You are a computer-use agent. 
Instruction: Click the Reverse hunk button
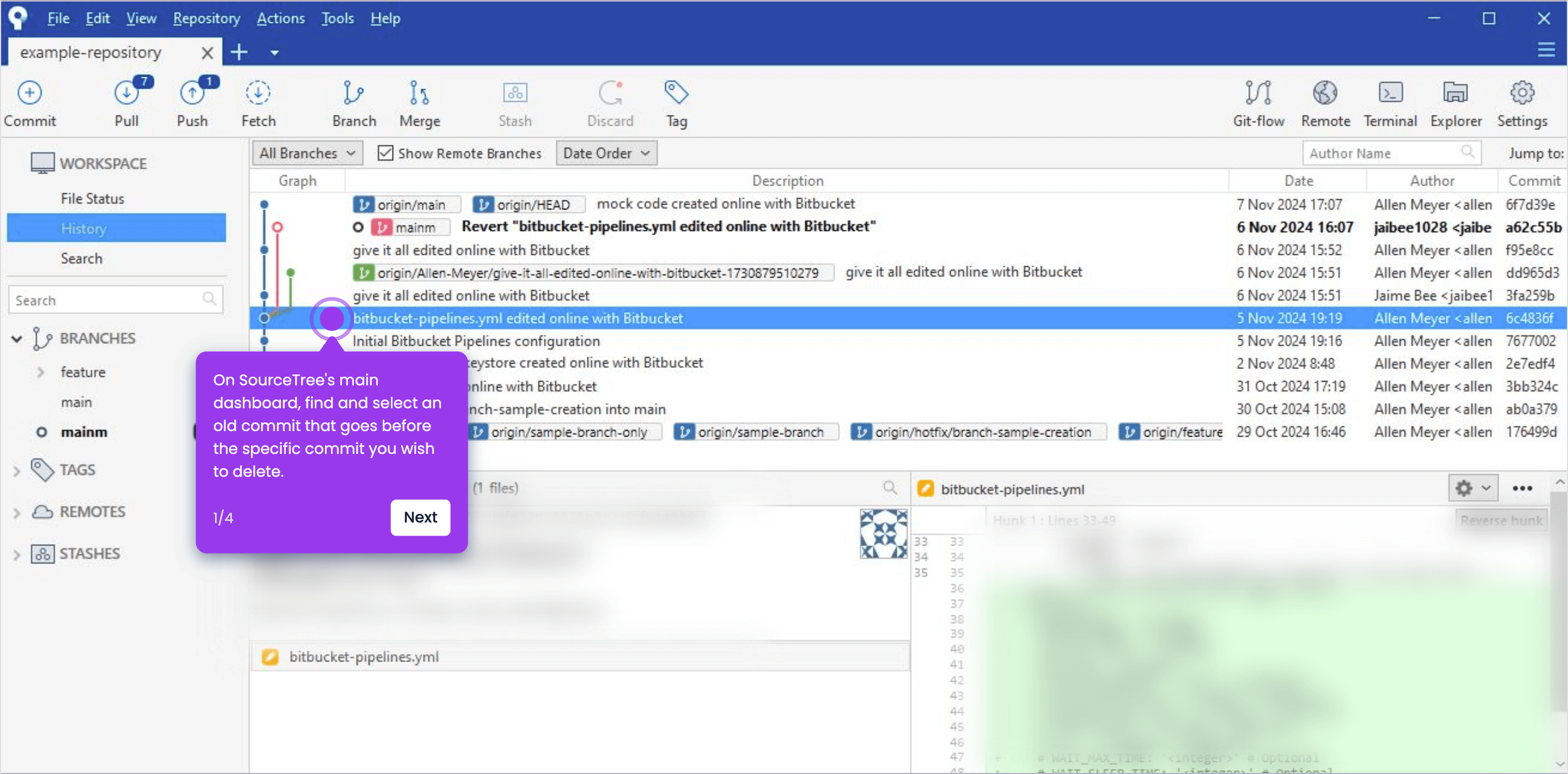tap(1501, 520)
